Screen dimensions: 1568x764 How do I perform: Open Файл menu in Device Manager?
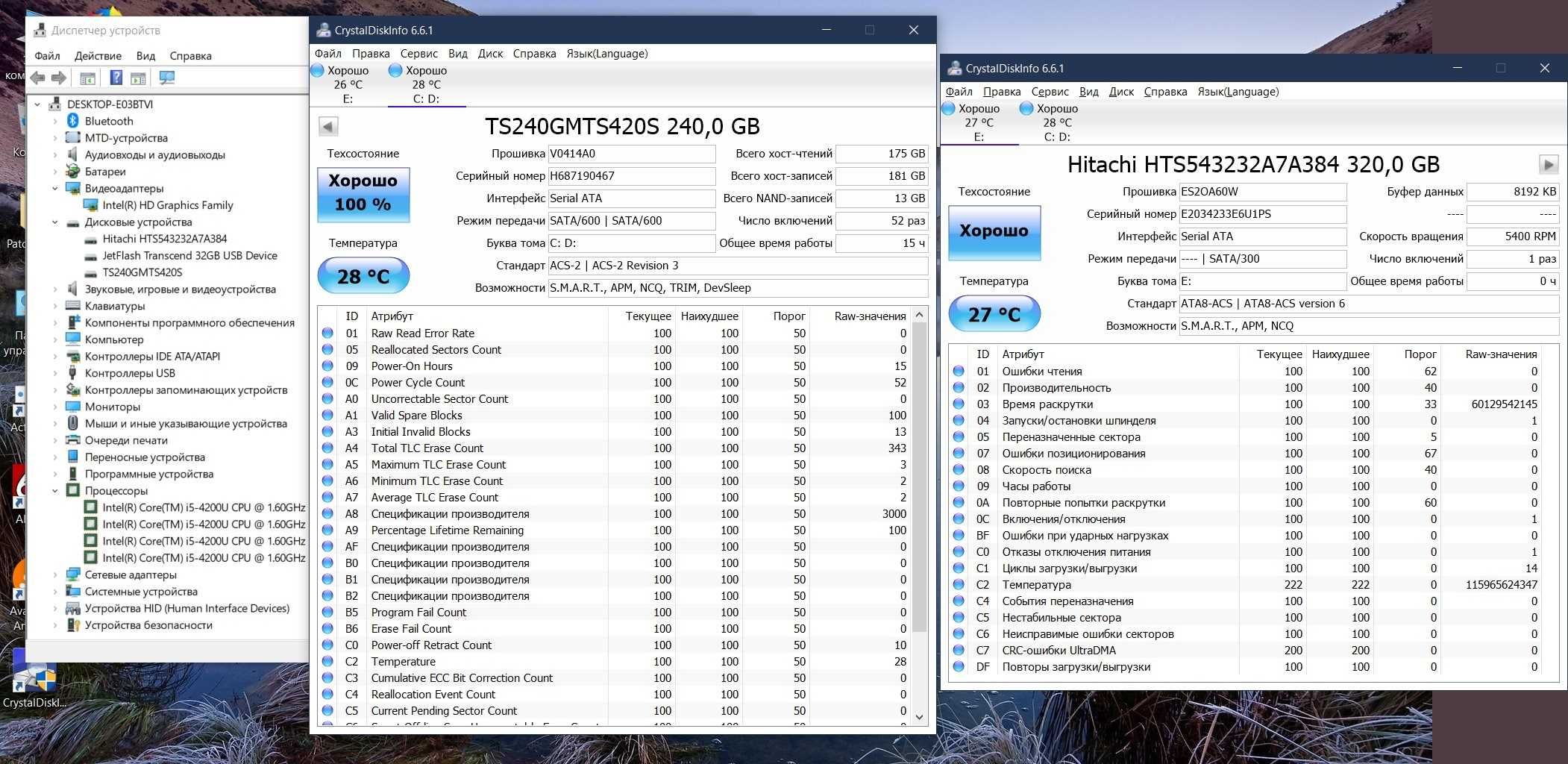(x=47, y=56)
